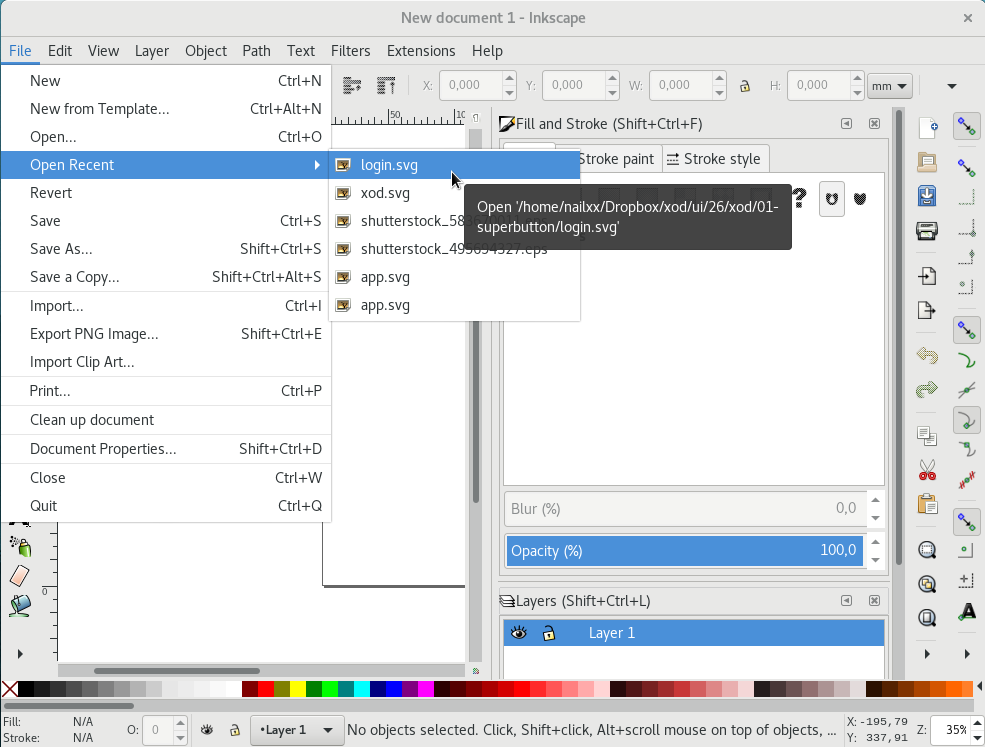This screenshot has width=985, height=747.
Task: Expand the left toolbox overflow arrow
Action: coord(20,654)
